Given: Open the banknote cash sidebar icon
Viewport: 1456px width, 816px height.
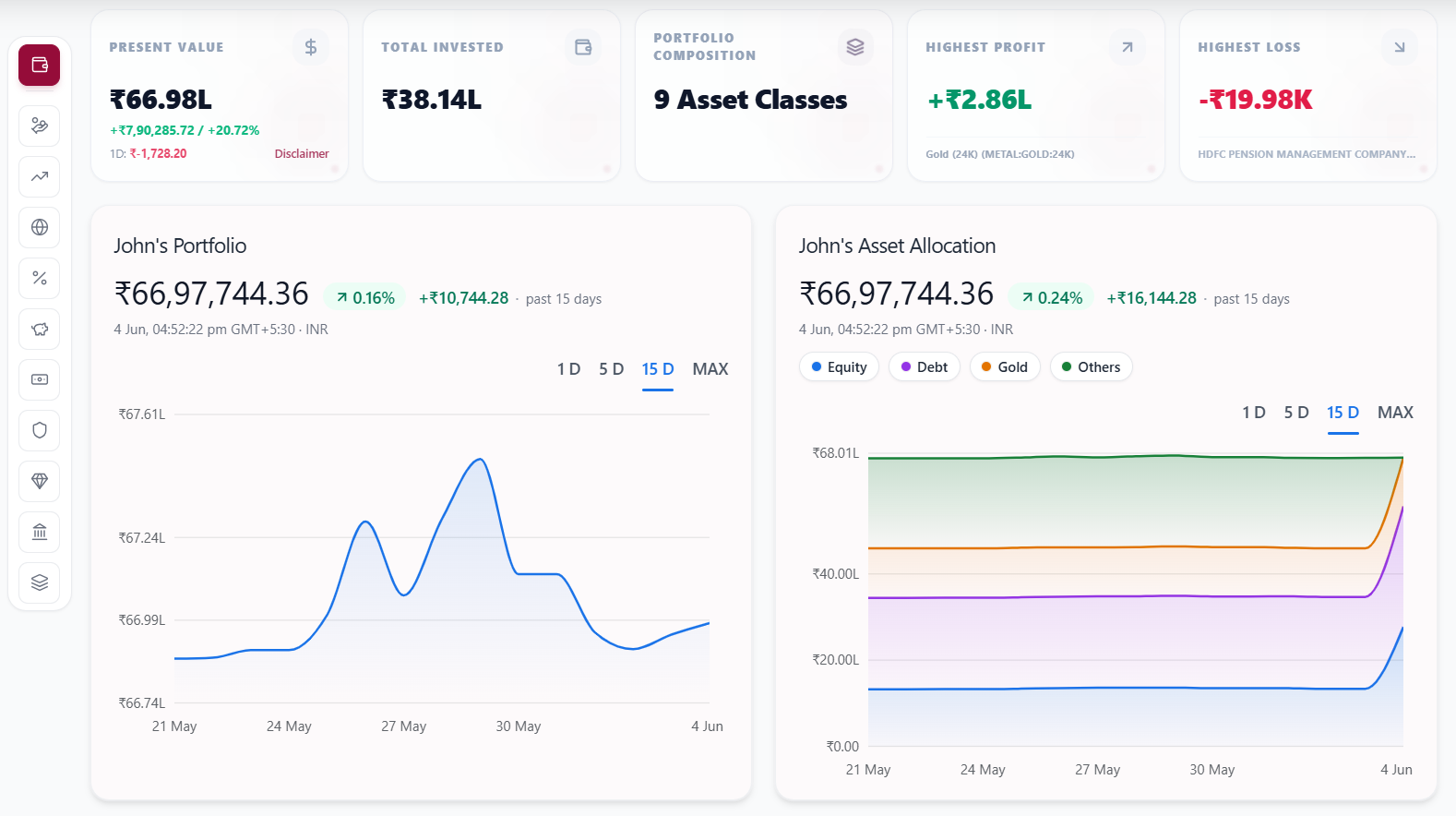Looking at the screenshot, I should point(40,379).
